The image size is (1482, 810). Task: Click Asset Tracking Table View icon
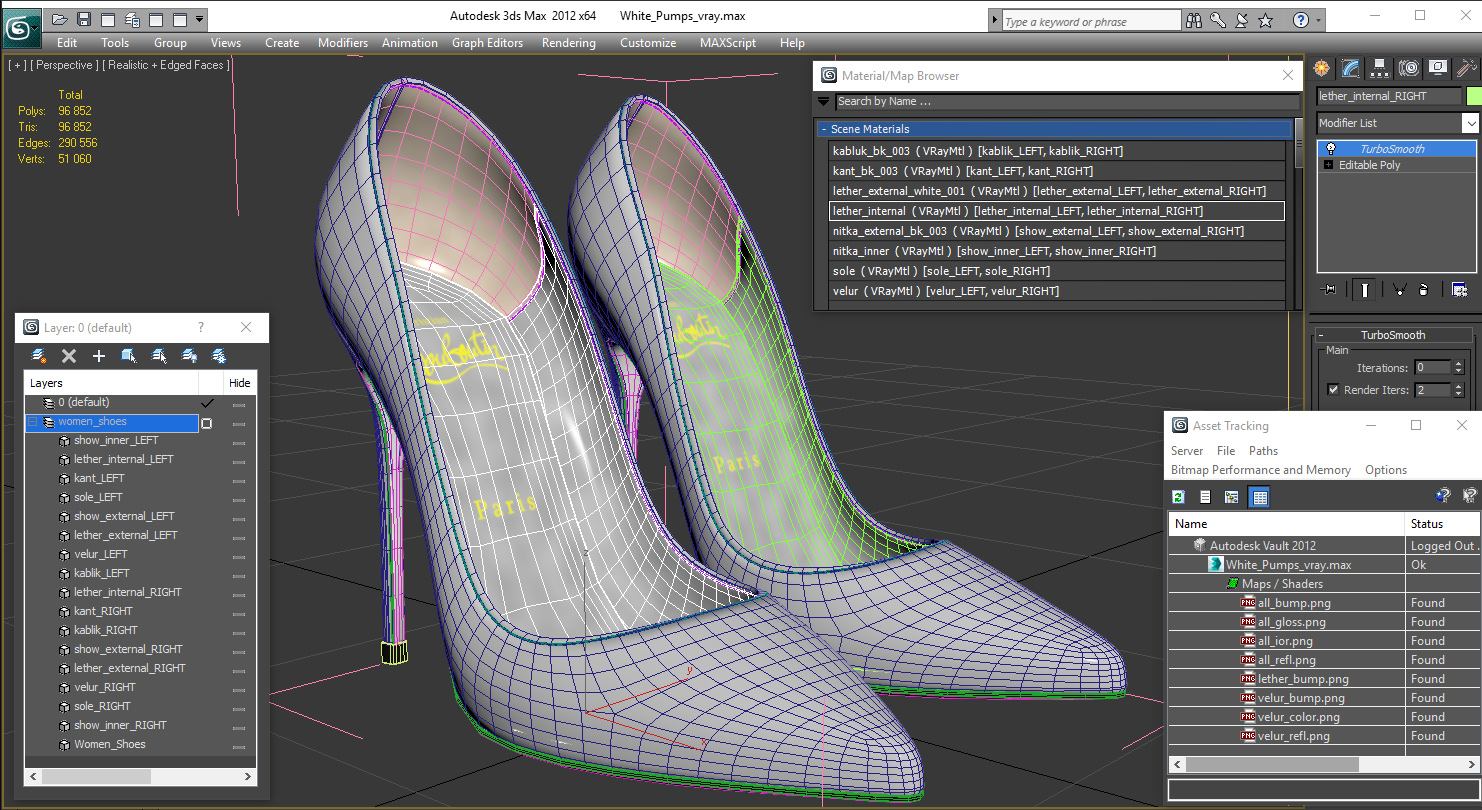tap(1259, 497)
